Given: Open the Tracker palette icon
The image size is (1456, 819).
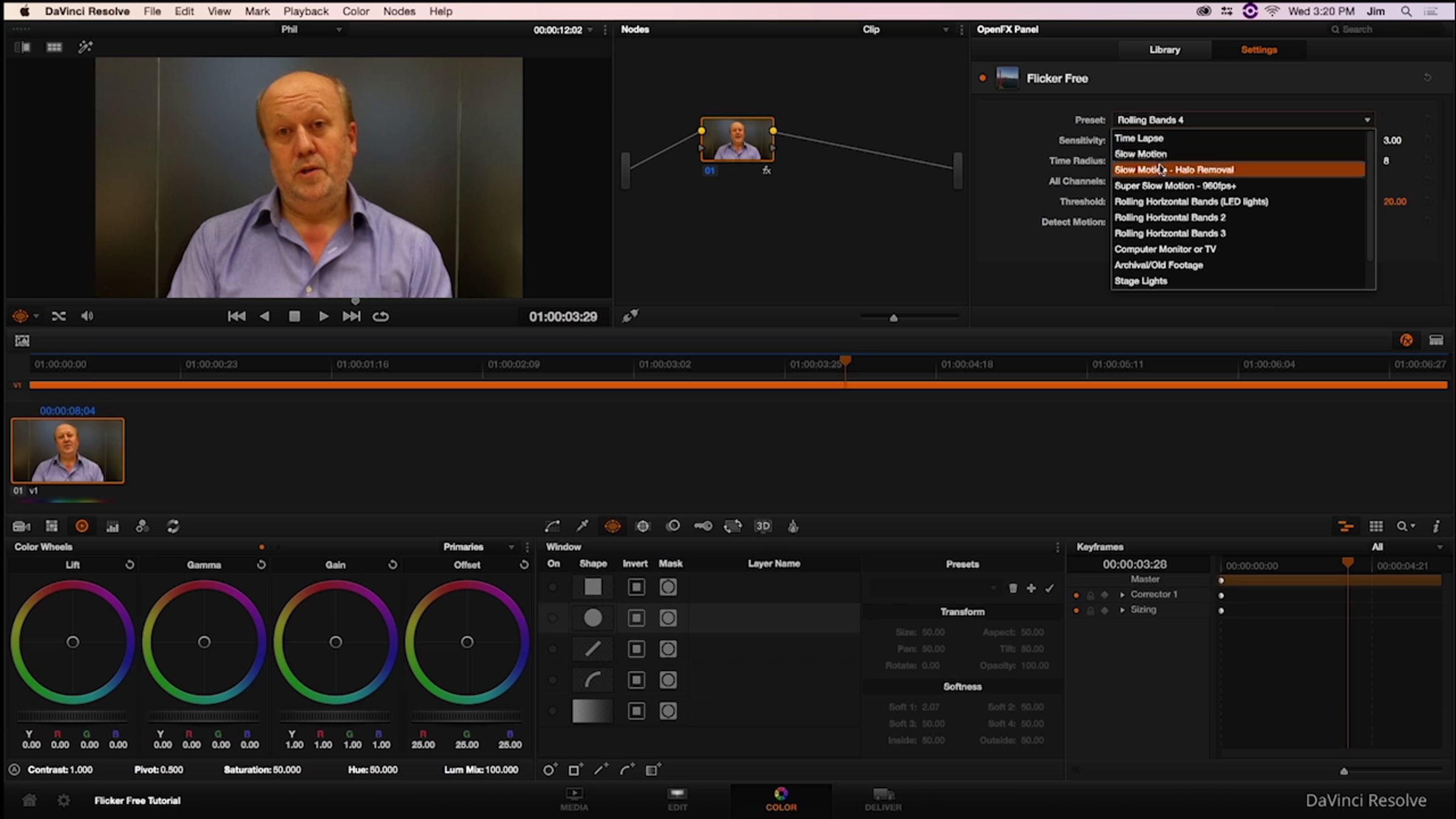Looking at the screenshot, I should [x=643, y=526].
